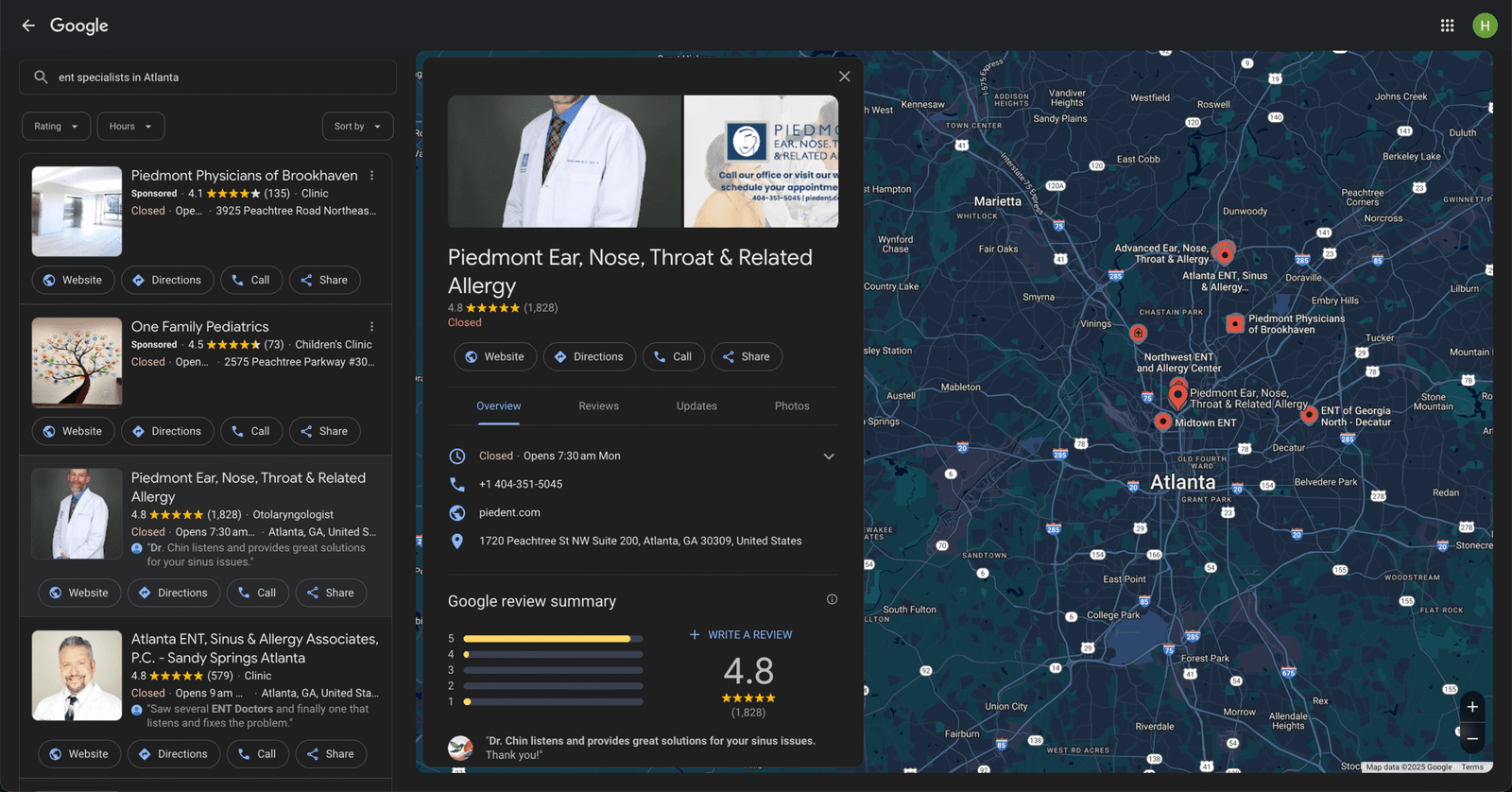Image resolution: width=1512 pixels, height=792 pixels.
Task: Click the Atlanta ENT, Sinus & Allergy doctor thumbnail
Action: click(x=77, y=676)
